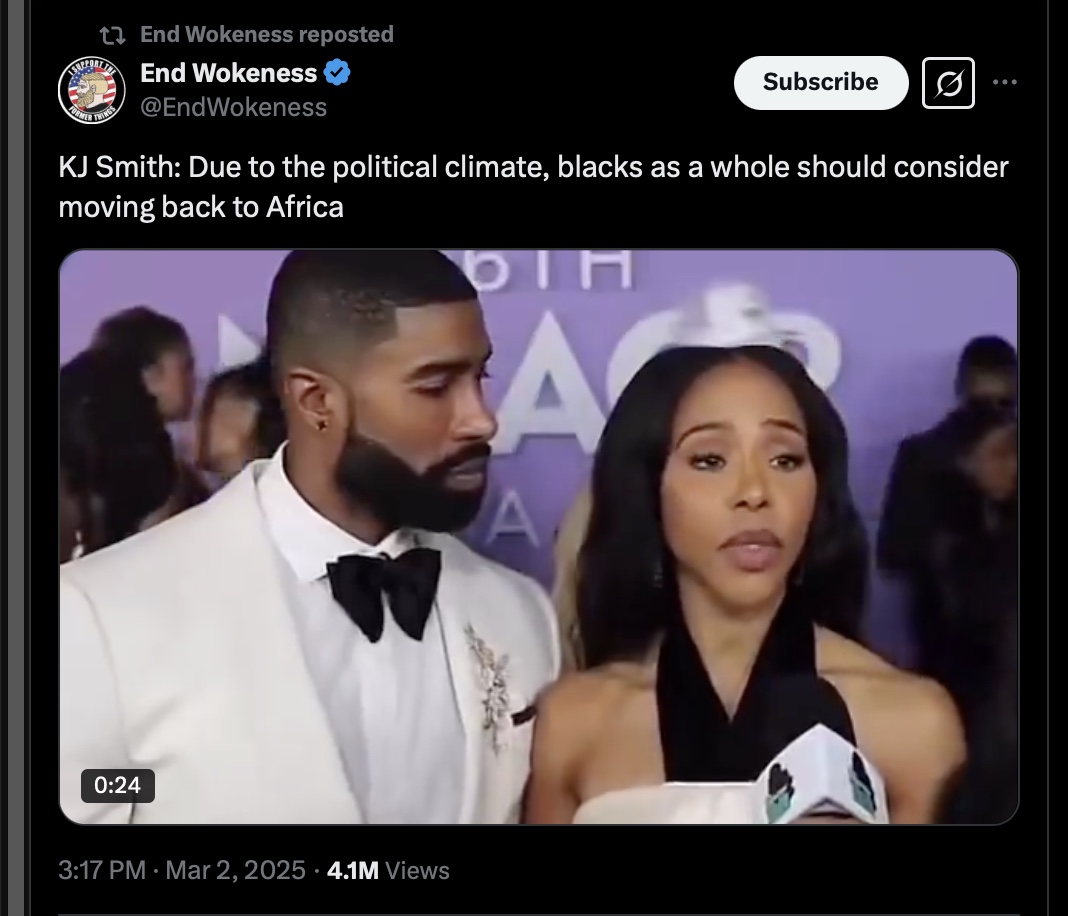Click the 0:24 video duration badge
This screenshot has width=1068, height=916.
click(x=118, y=785)
